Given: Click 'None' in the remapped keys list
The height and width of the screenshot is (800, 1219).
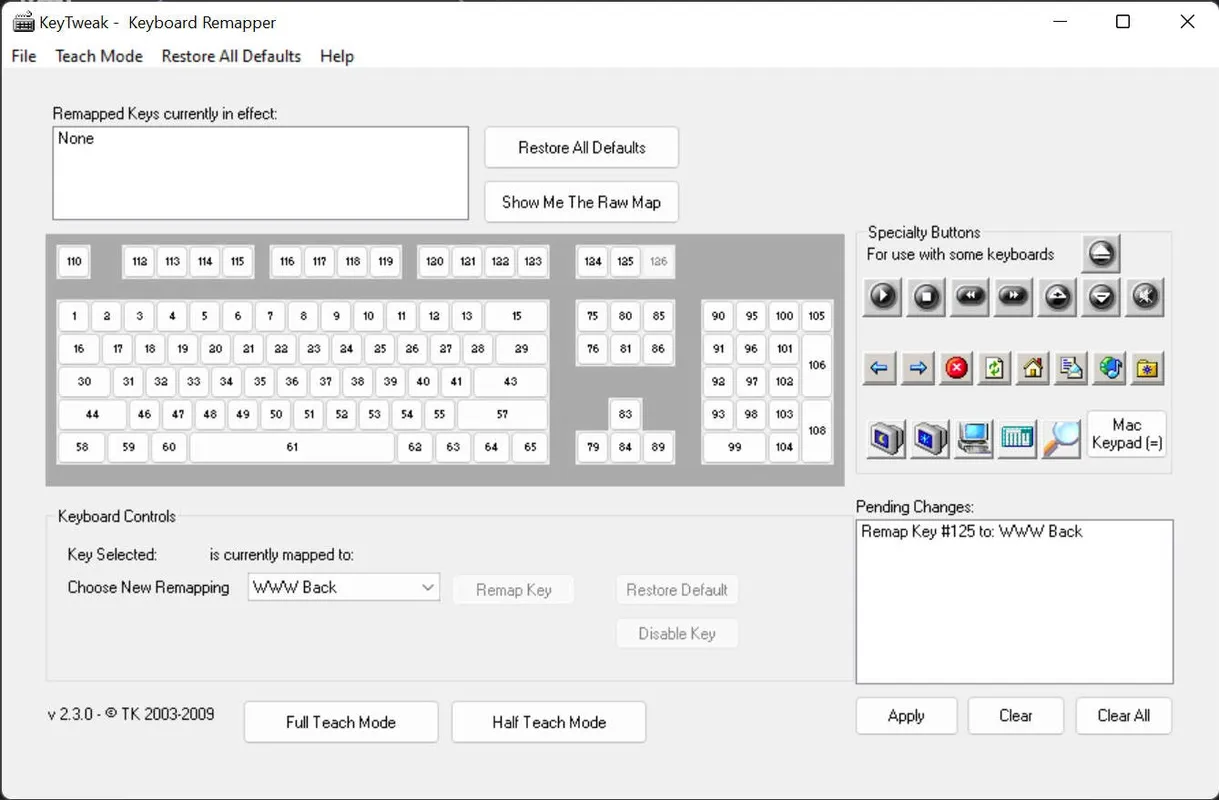Looking at the screenshot, I should (x=76, y=139).
